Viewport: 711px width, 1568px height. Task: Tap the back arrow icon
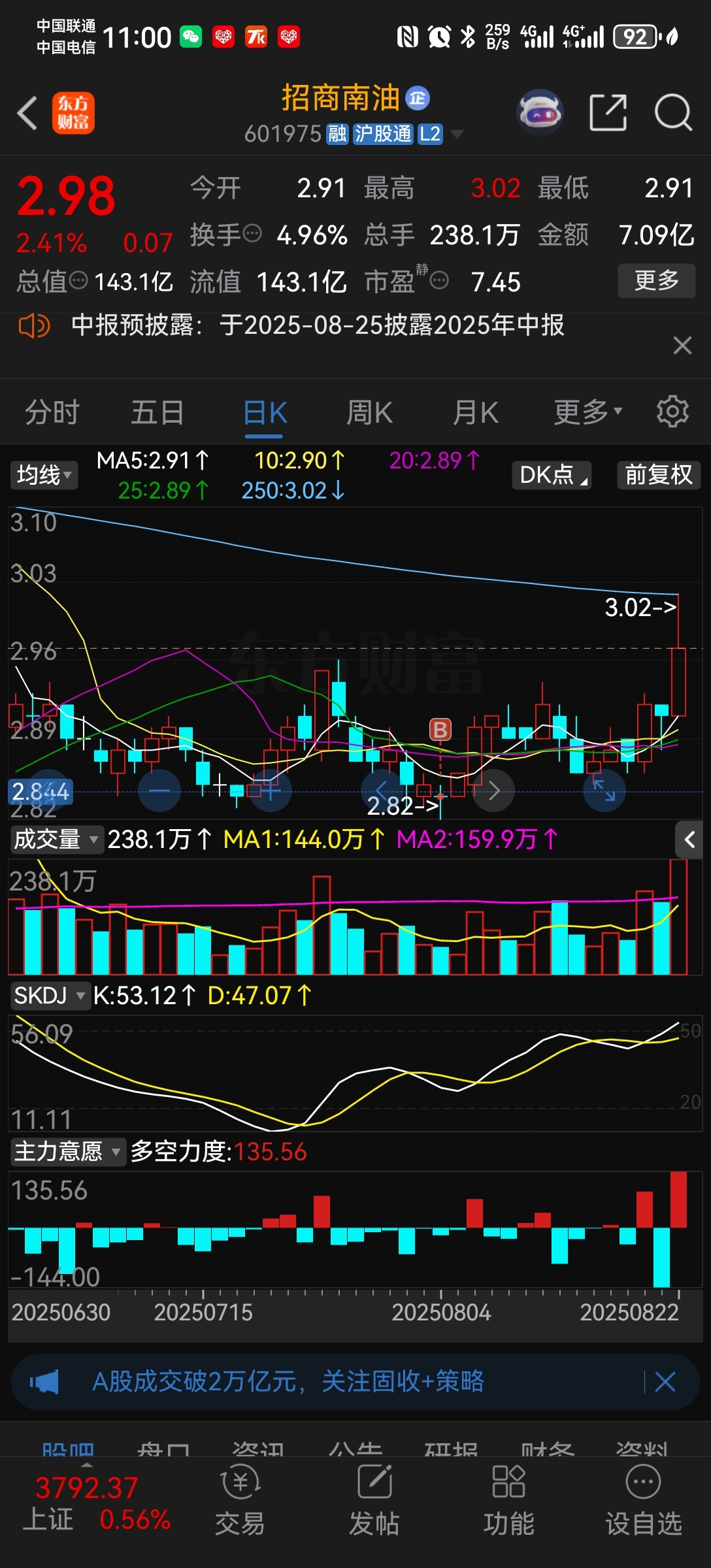pyautogui.click(x=27, y=113)
